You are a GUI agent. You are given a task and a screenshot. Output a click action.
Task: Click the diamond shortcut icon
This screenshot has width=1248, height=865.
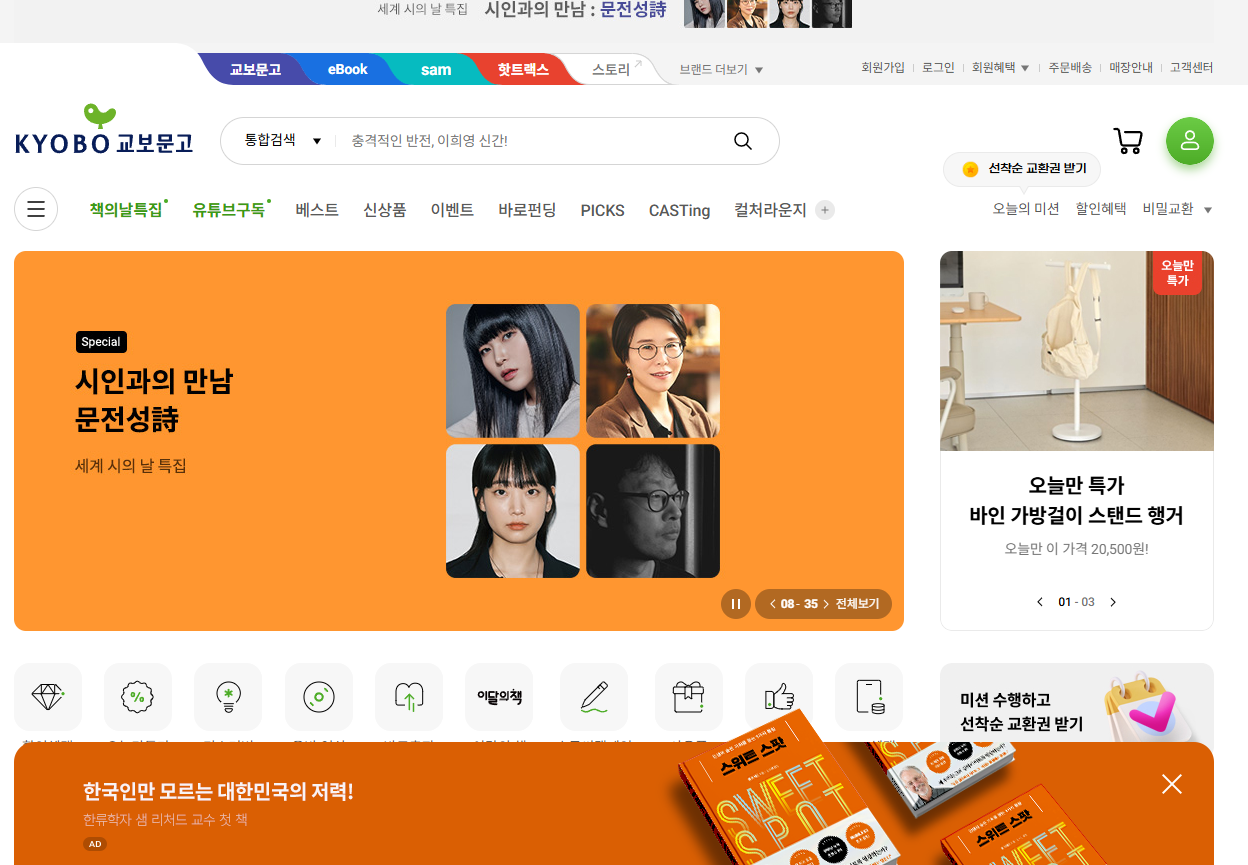click(48, 697)
